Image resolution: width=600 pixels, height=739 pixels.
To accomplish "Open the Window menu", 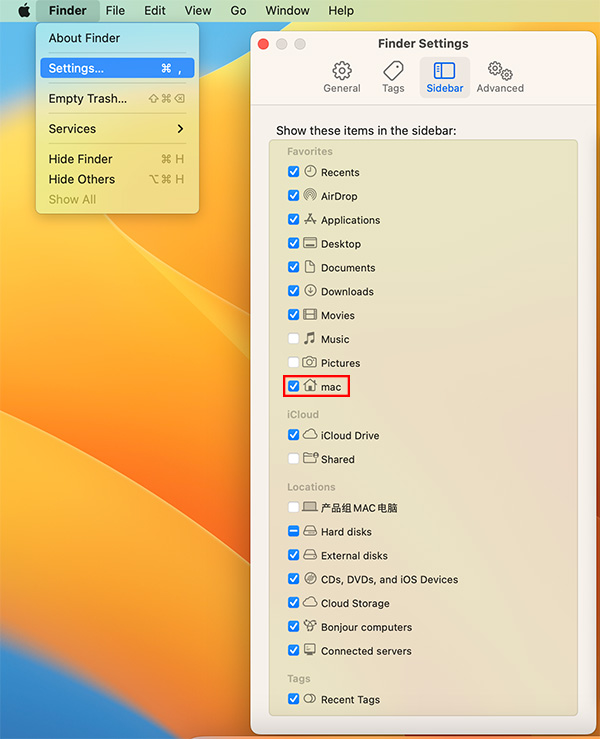I will (287, 10).
